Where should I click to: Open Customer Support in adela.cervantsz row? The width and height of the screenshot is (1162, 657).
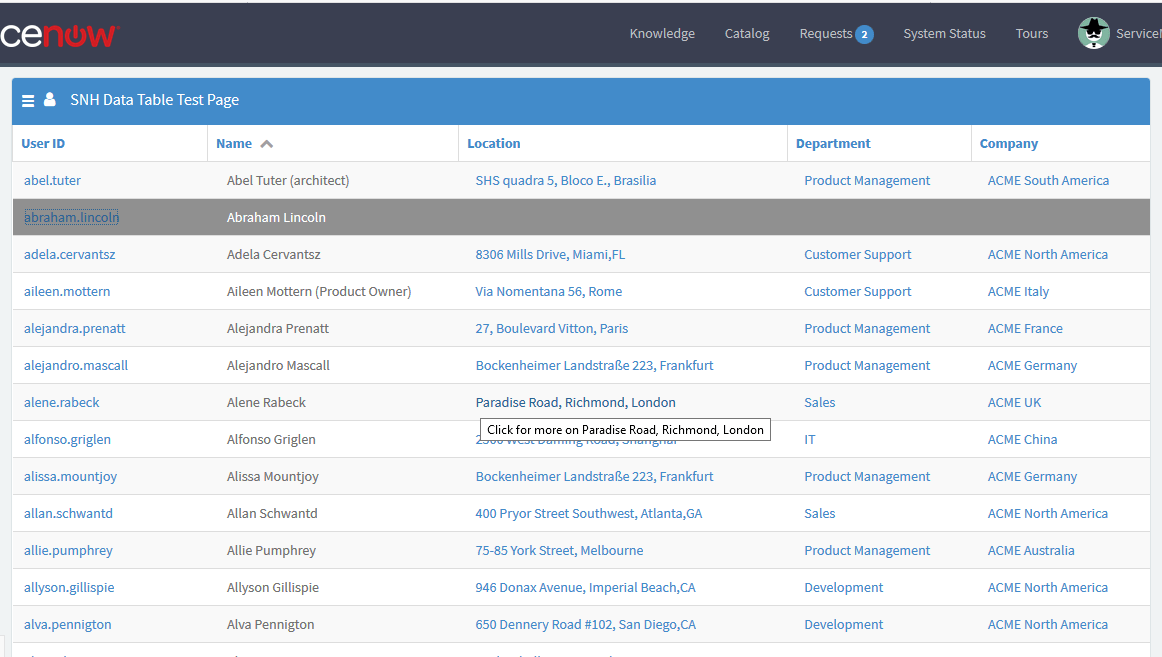click(857, 255)
